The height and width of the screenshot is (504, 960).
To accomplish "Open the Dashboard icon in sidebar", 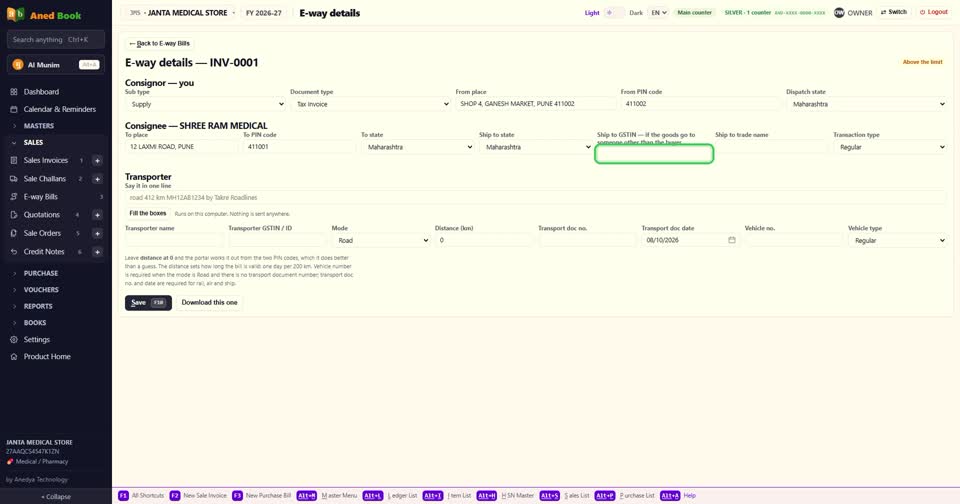I will [x=13, y=92].
